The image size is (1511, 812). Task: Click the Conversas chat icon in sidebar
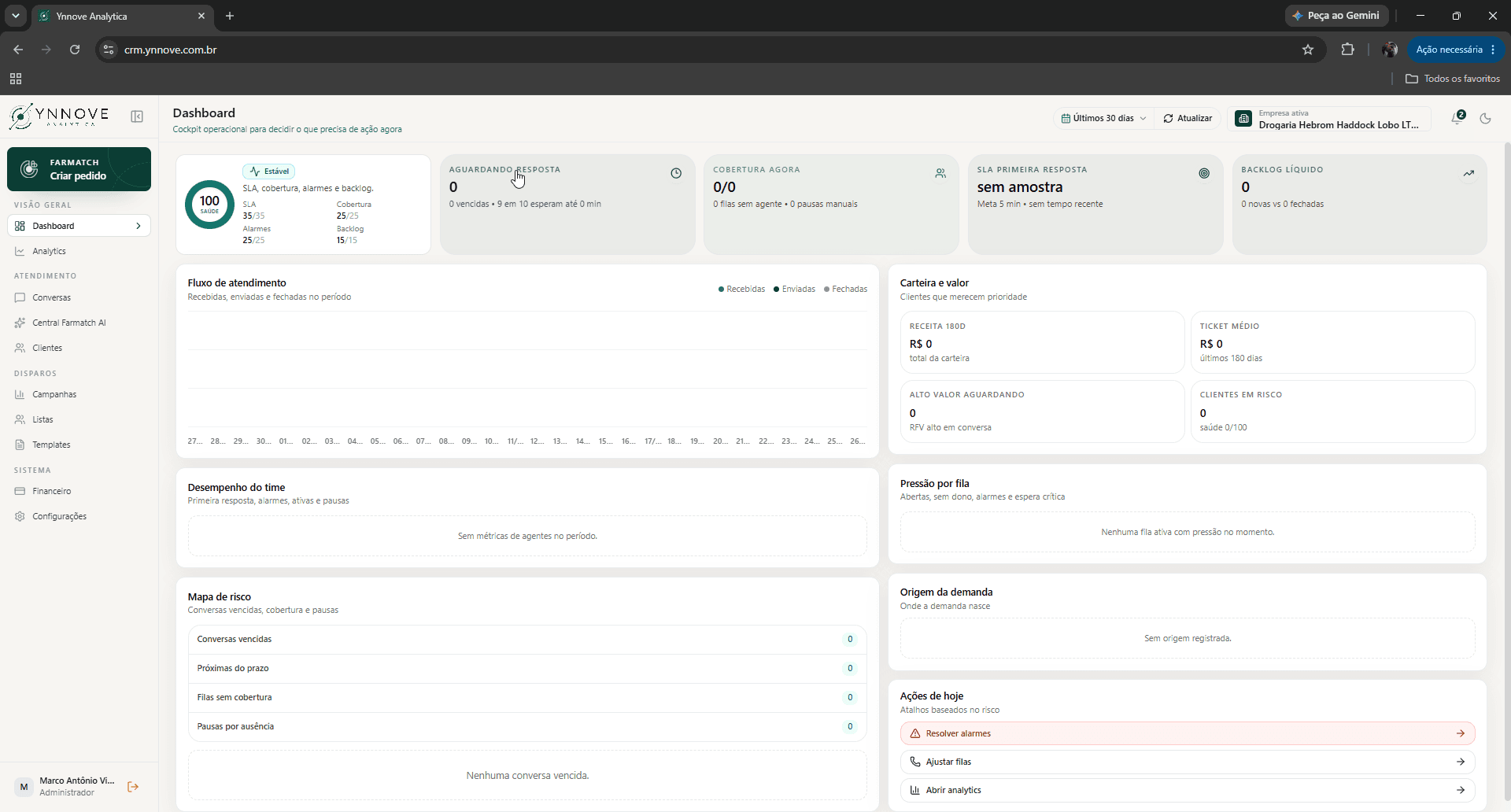click(x=20, y=297)
